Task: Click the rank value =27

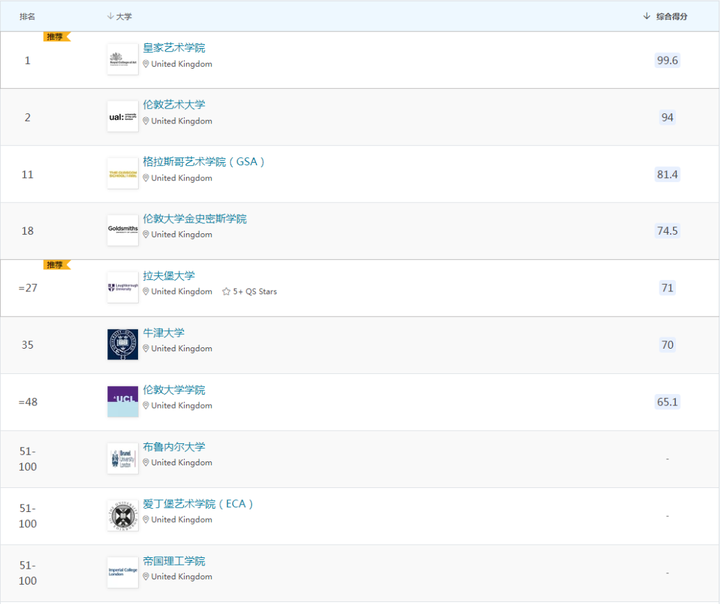Action: [28, 288]
